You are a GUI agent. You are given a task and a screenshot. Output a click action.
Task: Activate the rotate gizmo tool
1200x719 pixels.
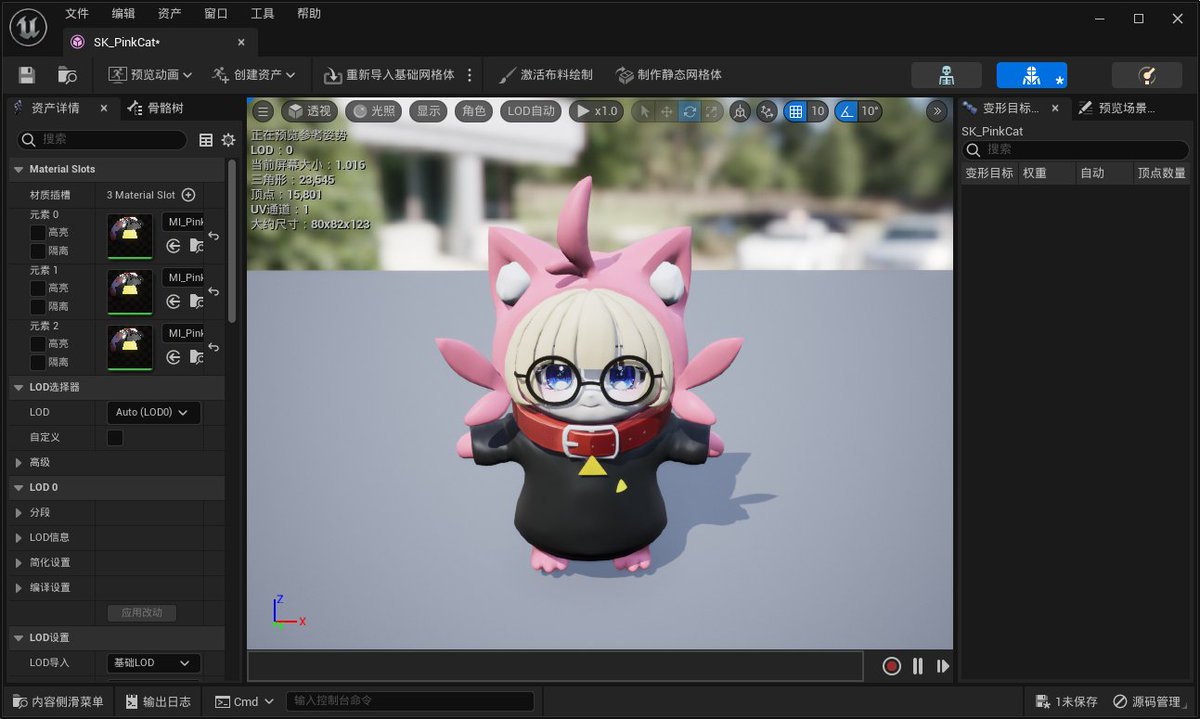[690, 111]
